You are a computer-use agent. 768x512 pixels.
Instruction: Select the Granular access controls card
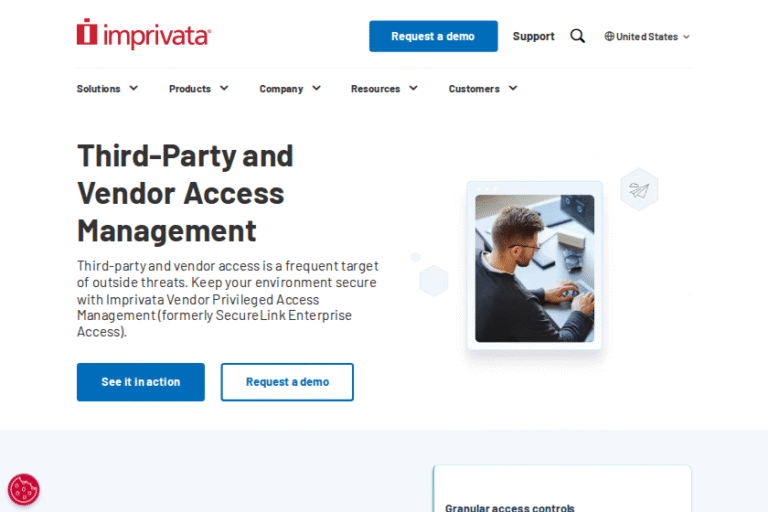[x=562, y=488]
